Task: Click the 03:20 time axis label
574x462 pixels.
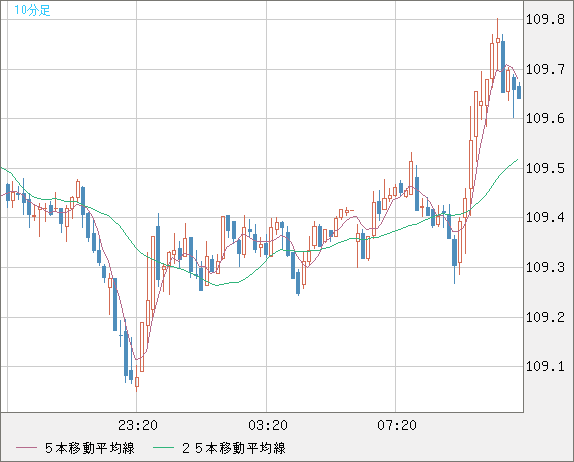Action: [x=268, y=425]
